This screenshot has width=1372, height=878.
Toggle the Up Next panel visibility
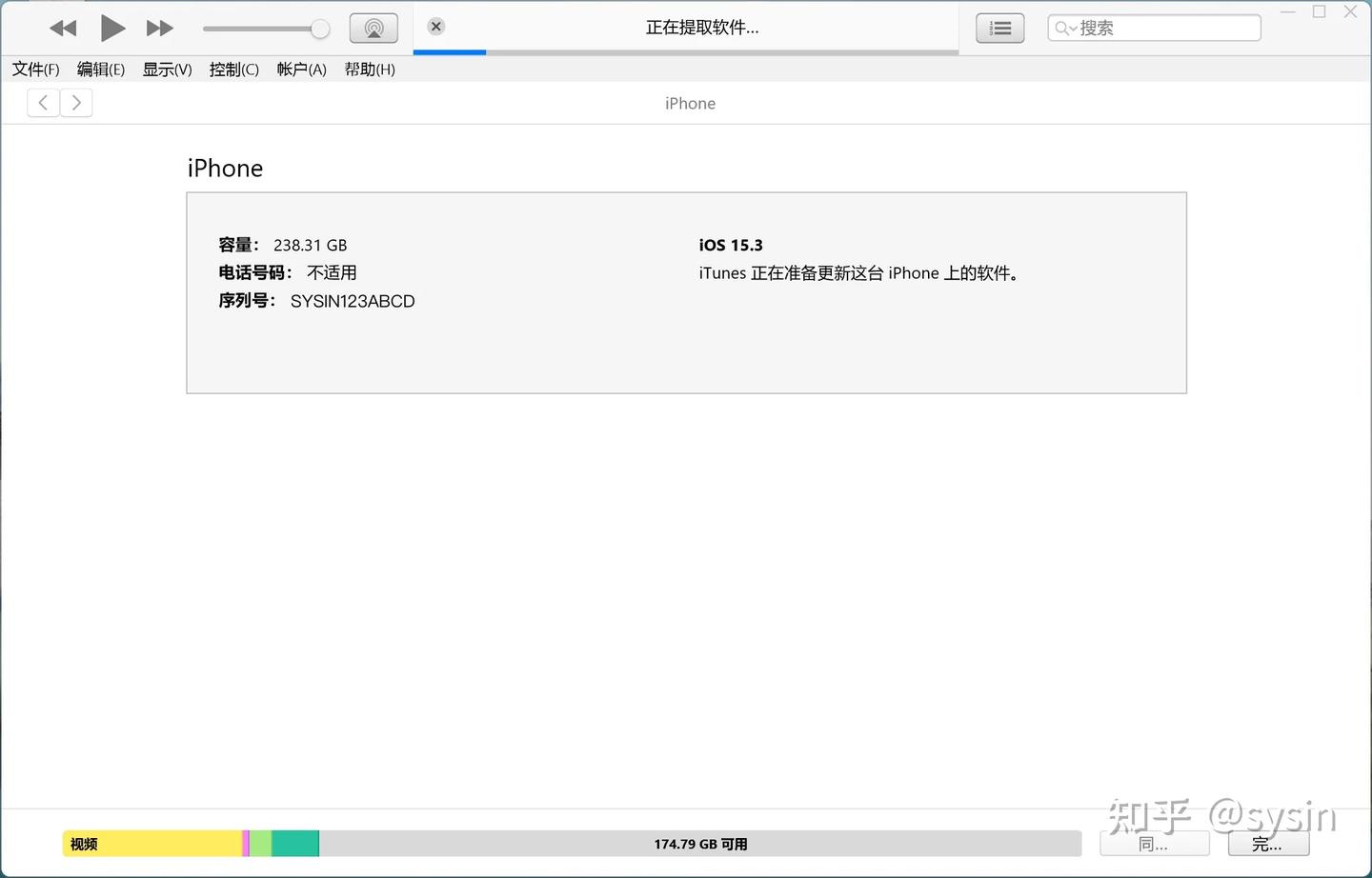[999, 28]
